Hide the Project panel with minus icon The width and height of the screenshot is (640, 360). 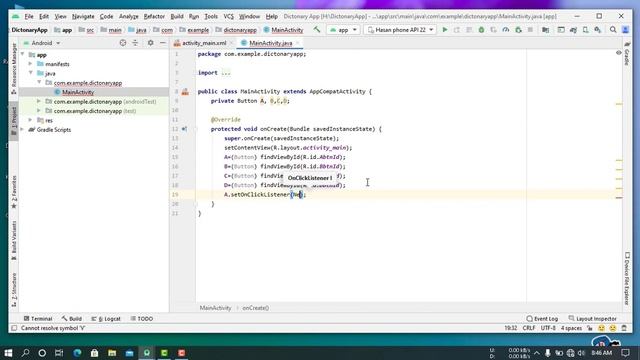pyautogui.click(x=162, y=43)
